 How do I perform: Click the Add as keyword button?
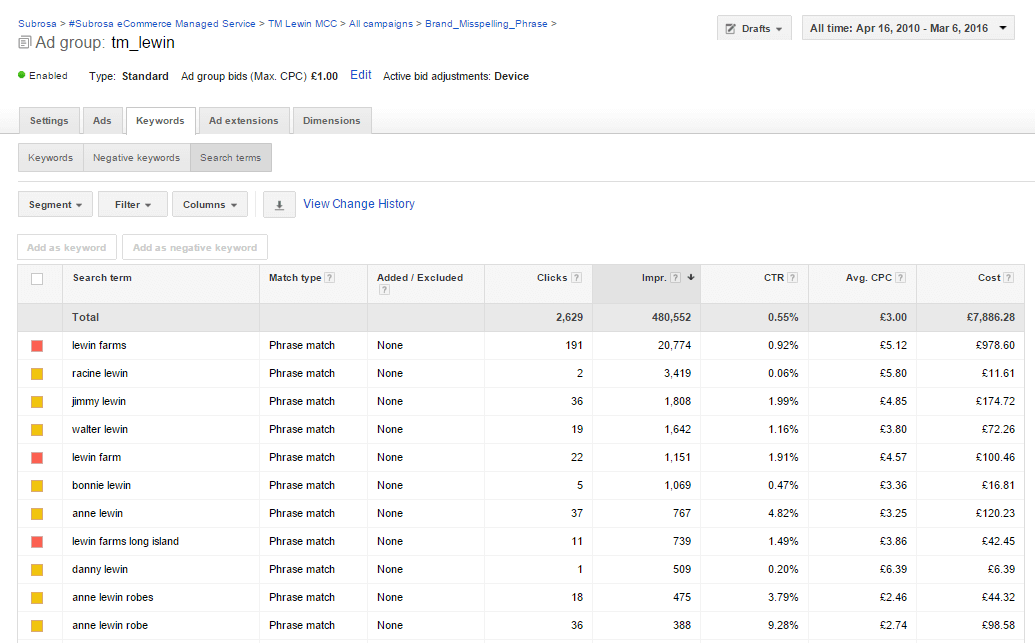click(x=67, y=248)
